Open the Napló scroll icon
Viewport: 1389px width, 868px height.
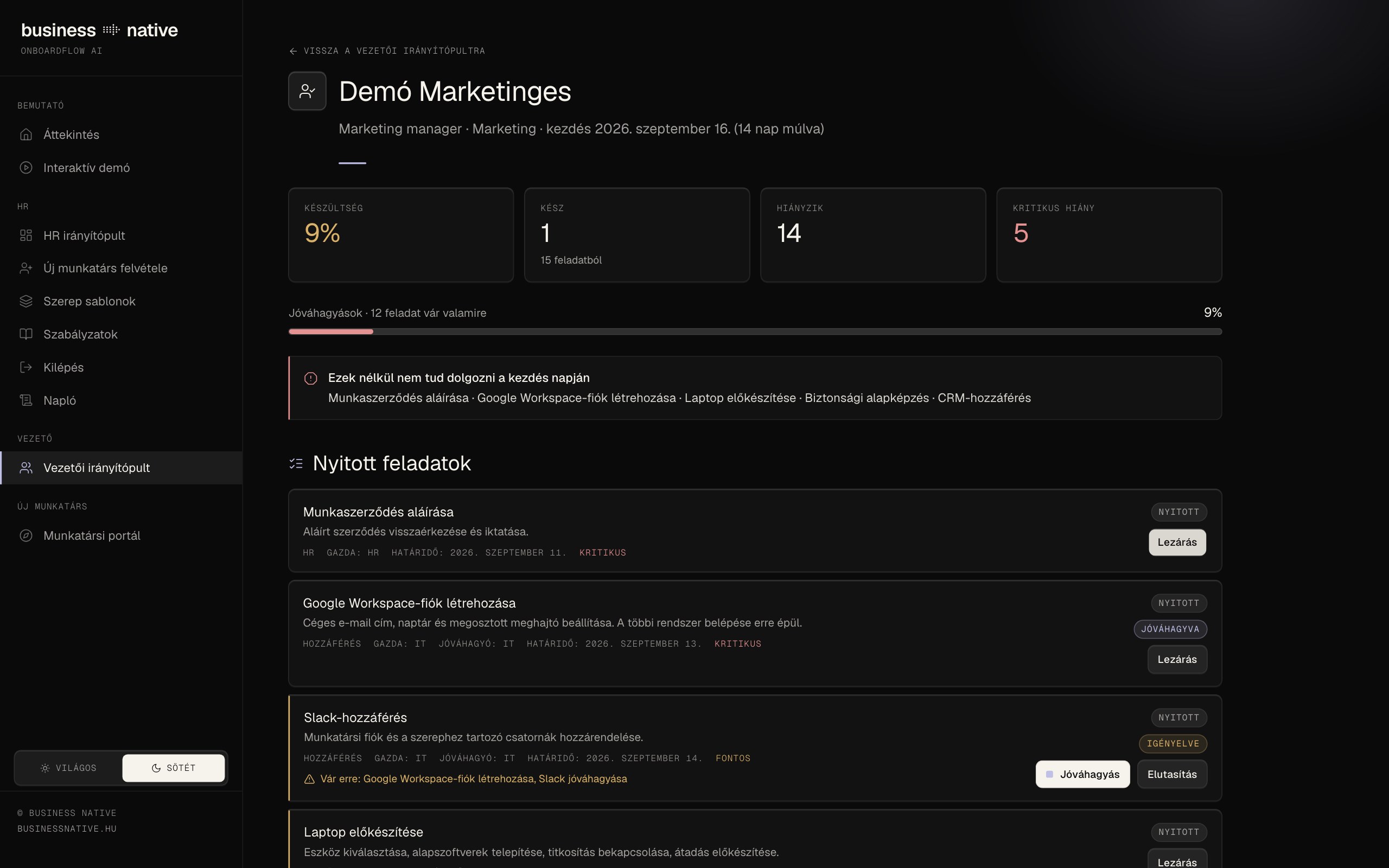click(26, 400)
